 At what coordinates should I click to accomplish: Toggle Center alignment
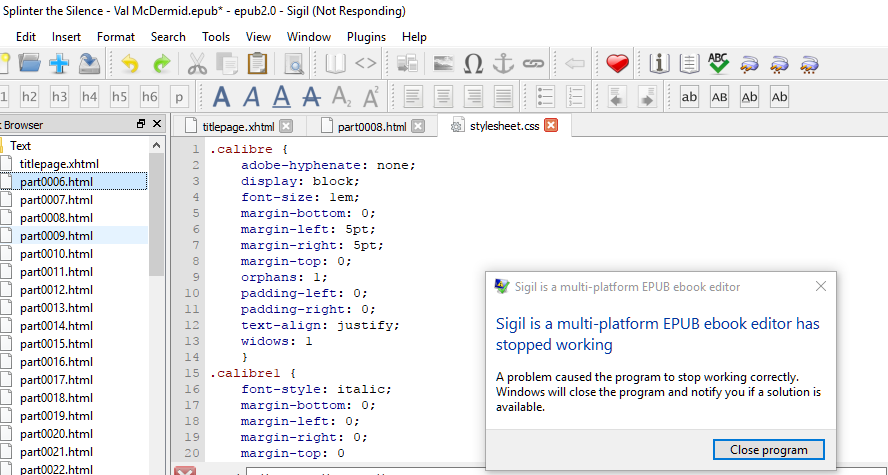[x=443, y=97]
